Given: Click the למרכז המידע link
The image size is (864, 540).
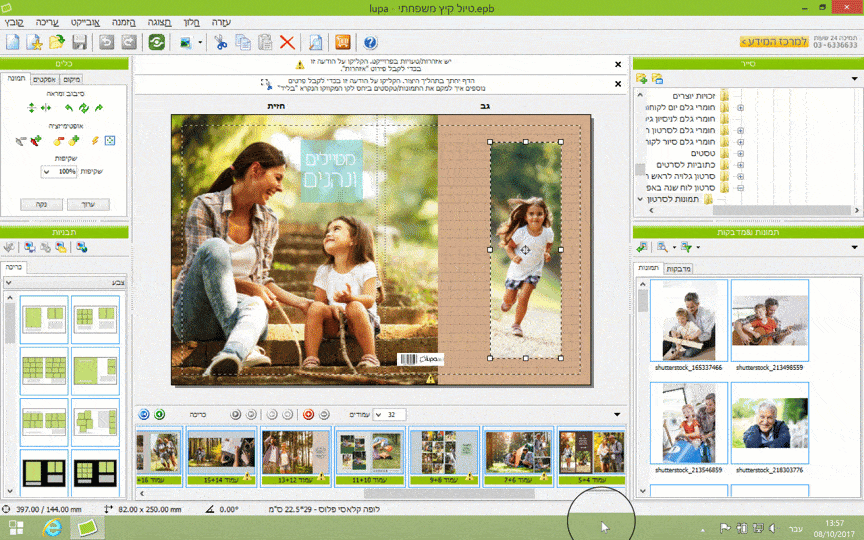Looking at the screenshot, I should [774, 42].
